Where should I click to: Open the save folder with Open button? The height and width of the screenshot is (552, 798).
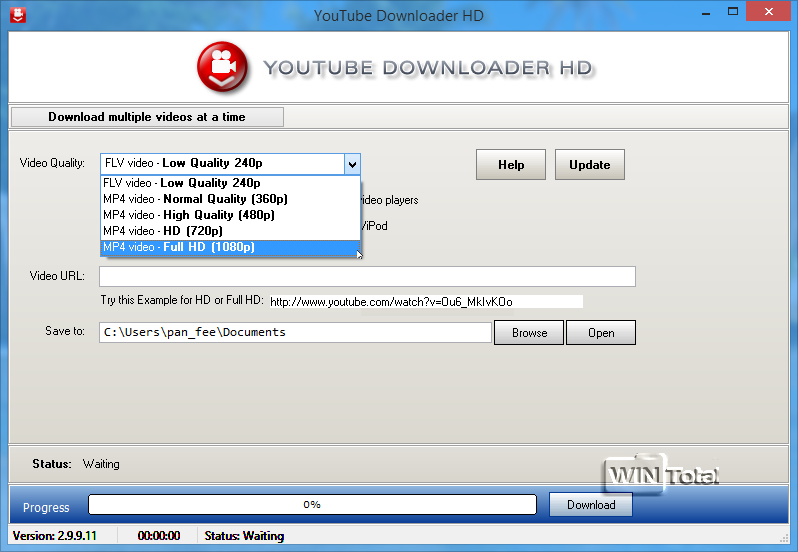click(601, 333)
